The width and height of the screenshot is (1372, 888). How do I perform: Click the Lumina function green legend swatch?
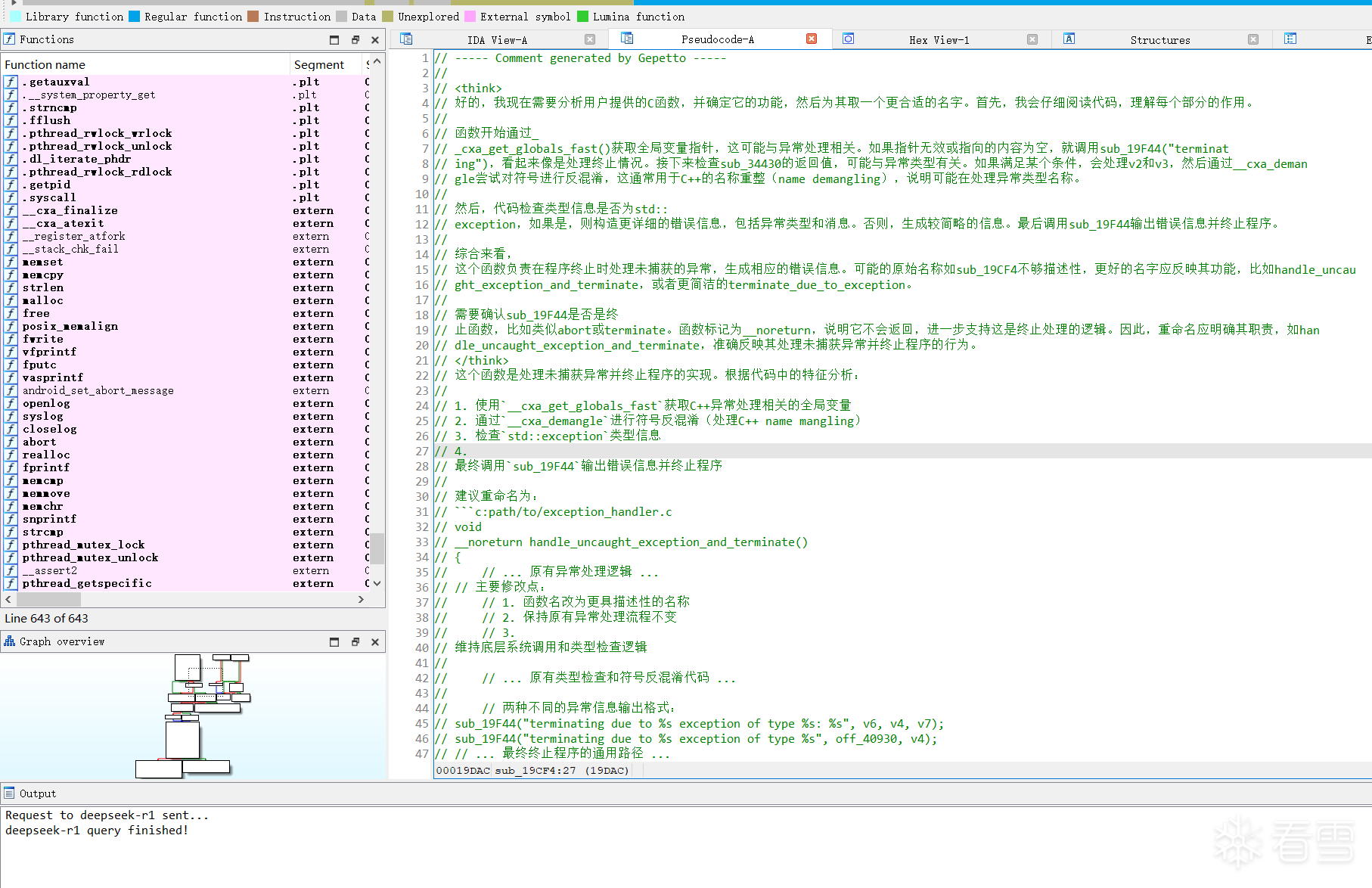582,16
